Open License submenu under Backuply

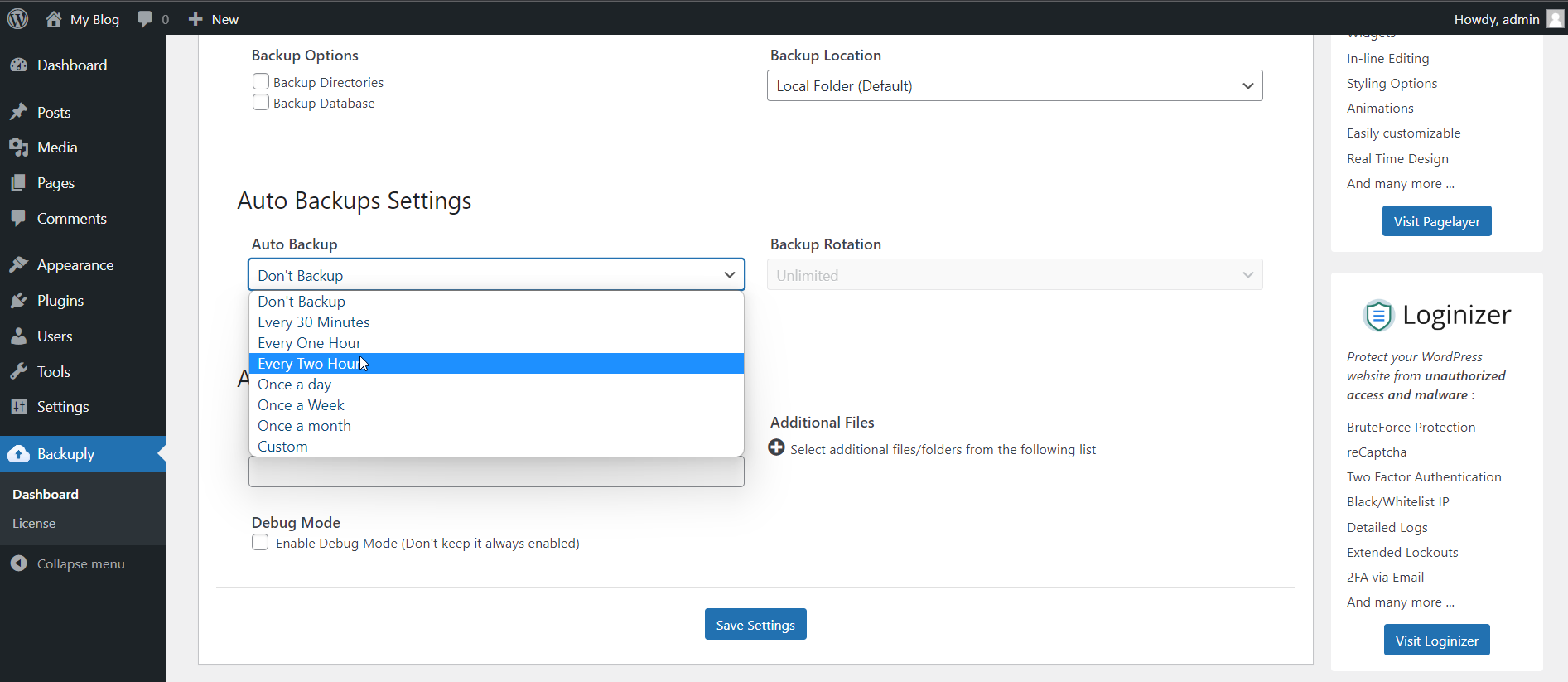tap(34, 523)
